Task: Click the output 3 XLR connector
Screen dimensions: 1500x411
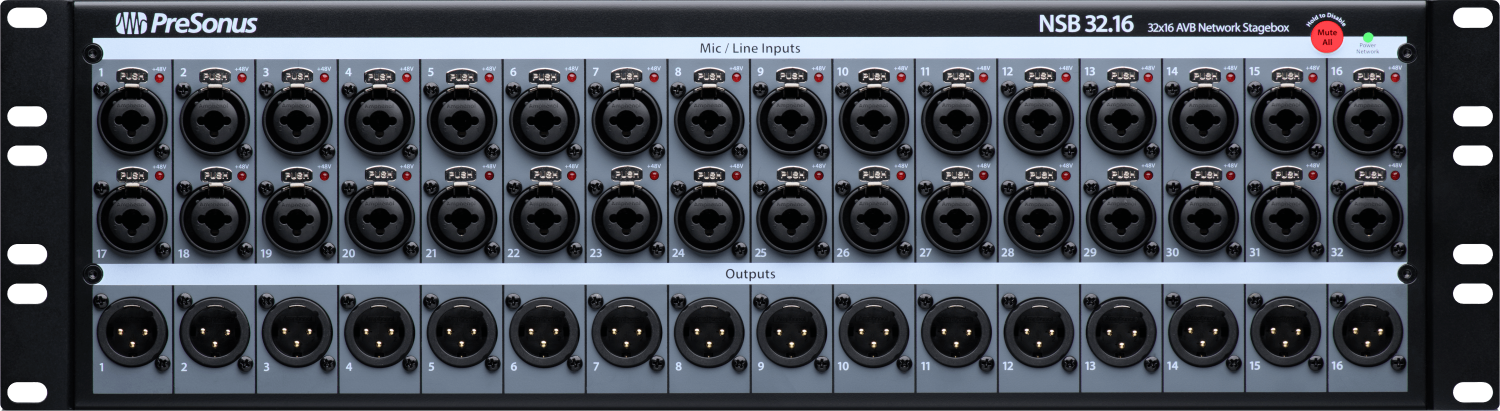Action: 297,332
